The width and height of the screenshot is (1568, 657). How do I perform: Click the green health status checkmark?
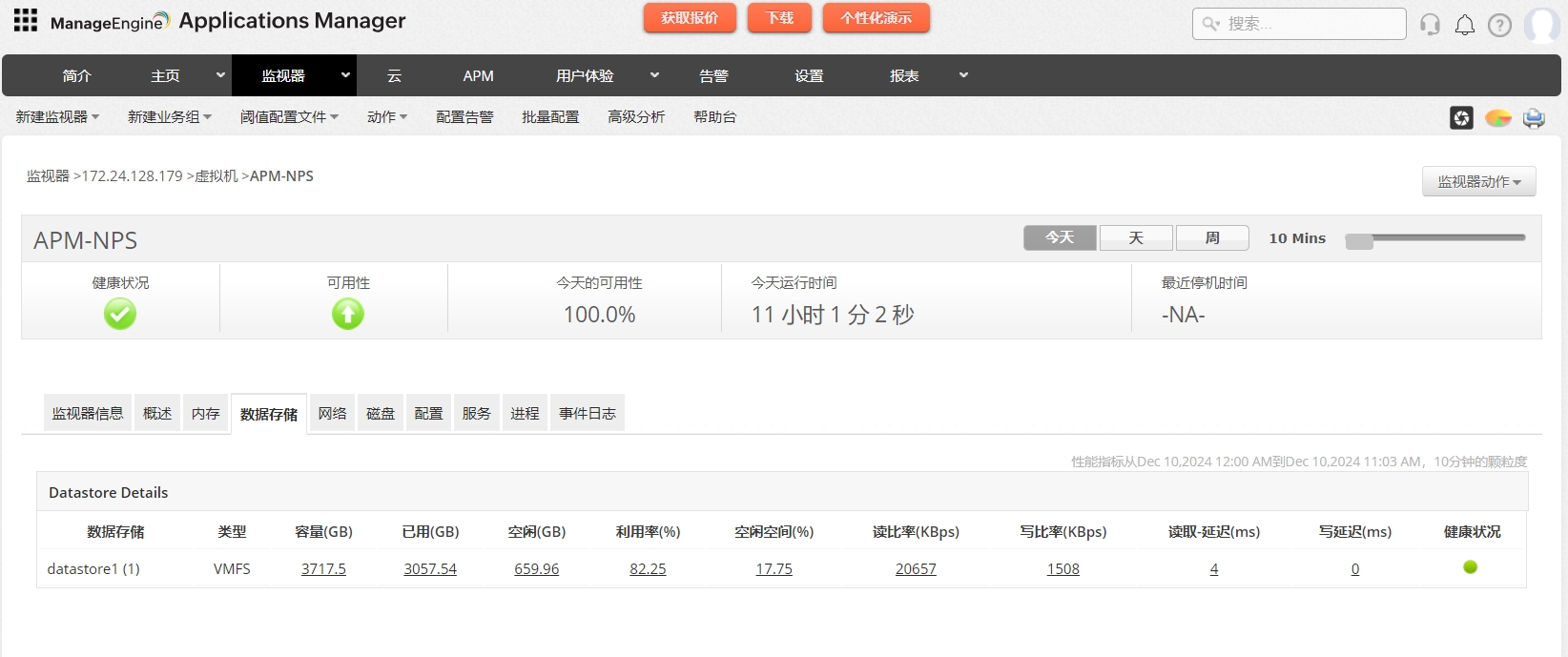(x=120, y=313)
